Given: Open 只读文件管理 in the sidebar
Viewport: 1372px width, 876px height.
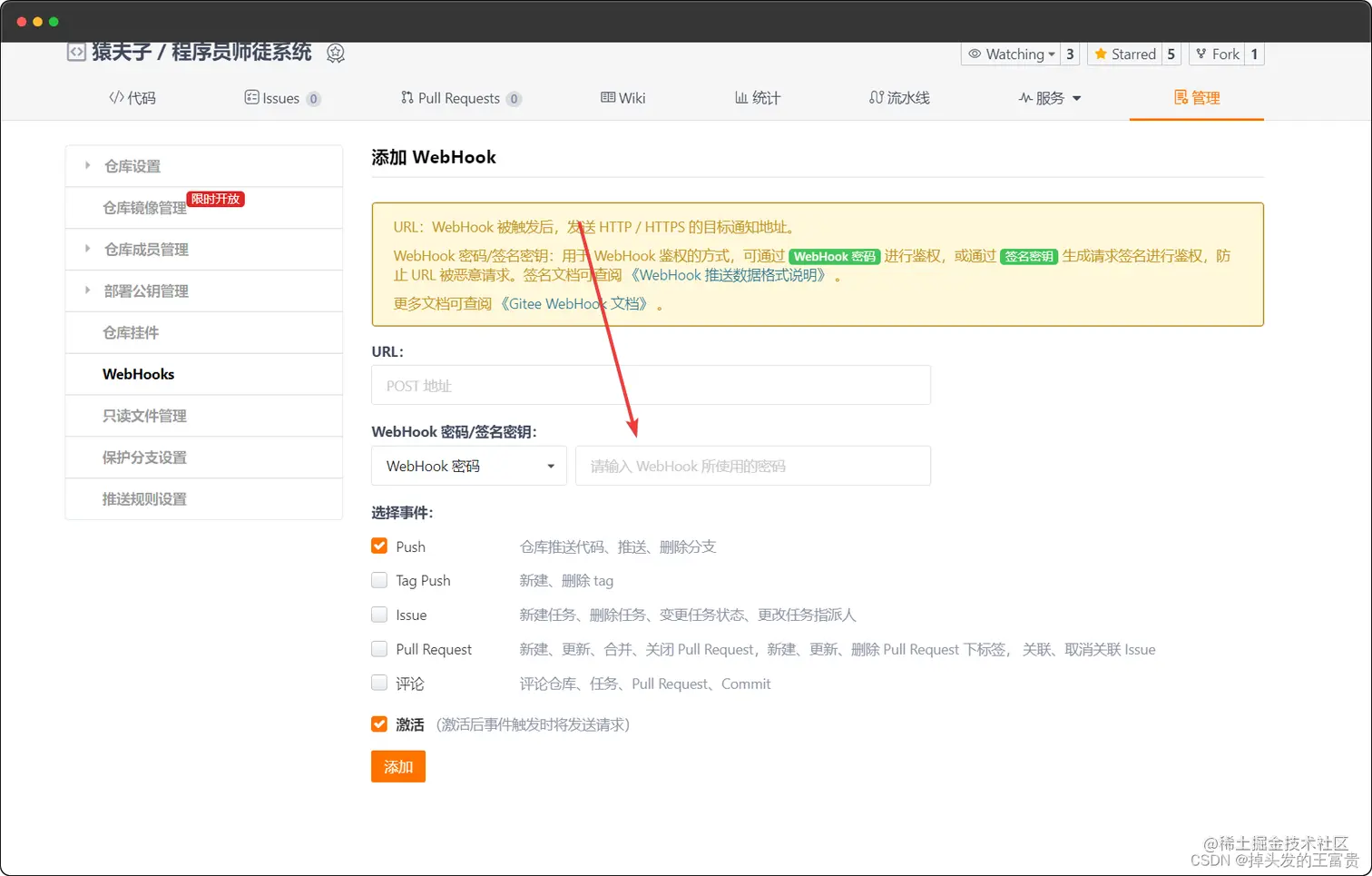Looking at the screenshot, I should [204, 416].
